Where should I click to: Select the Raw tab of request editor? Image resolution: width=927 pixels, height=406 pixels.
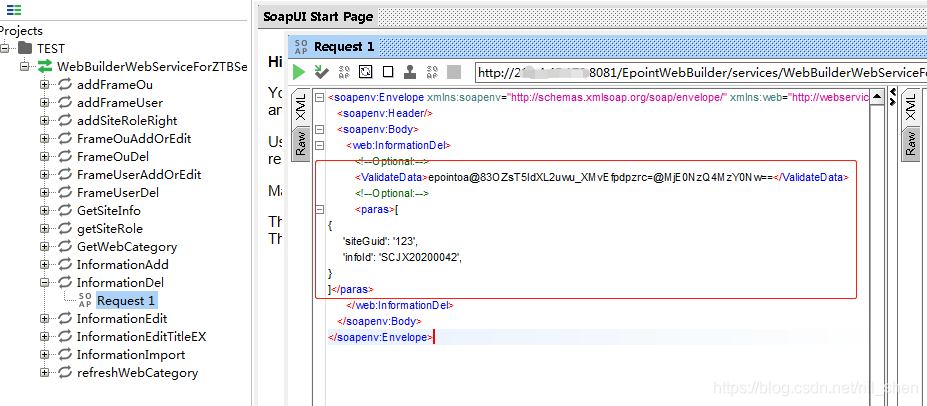[300, 144]
